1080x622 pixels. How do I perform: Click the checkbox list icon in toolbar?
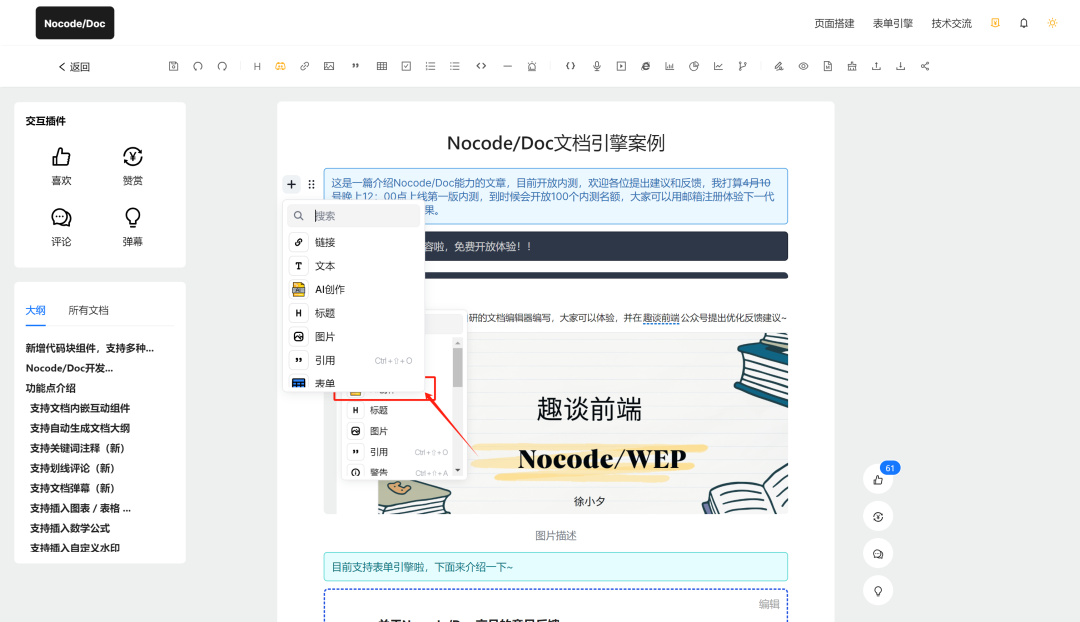[x=406, y=66]
